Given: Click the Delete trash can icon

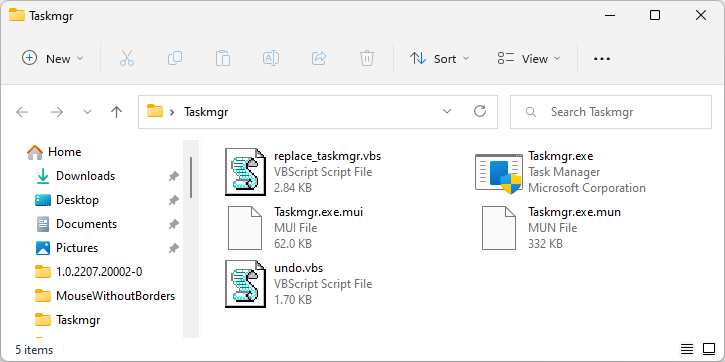Looking at the screenshot, I should 367,59.
